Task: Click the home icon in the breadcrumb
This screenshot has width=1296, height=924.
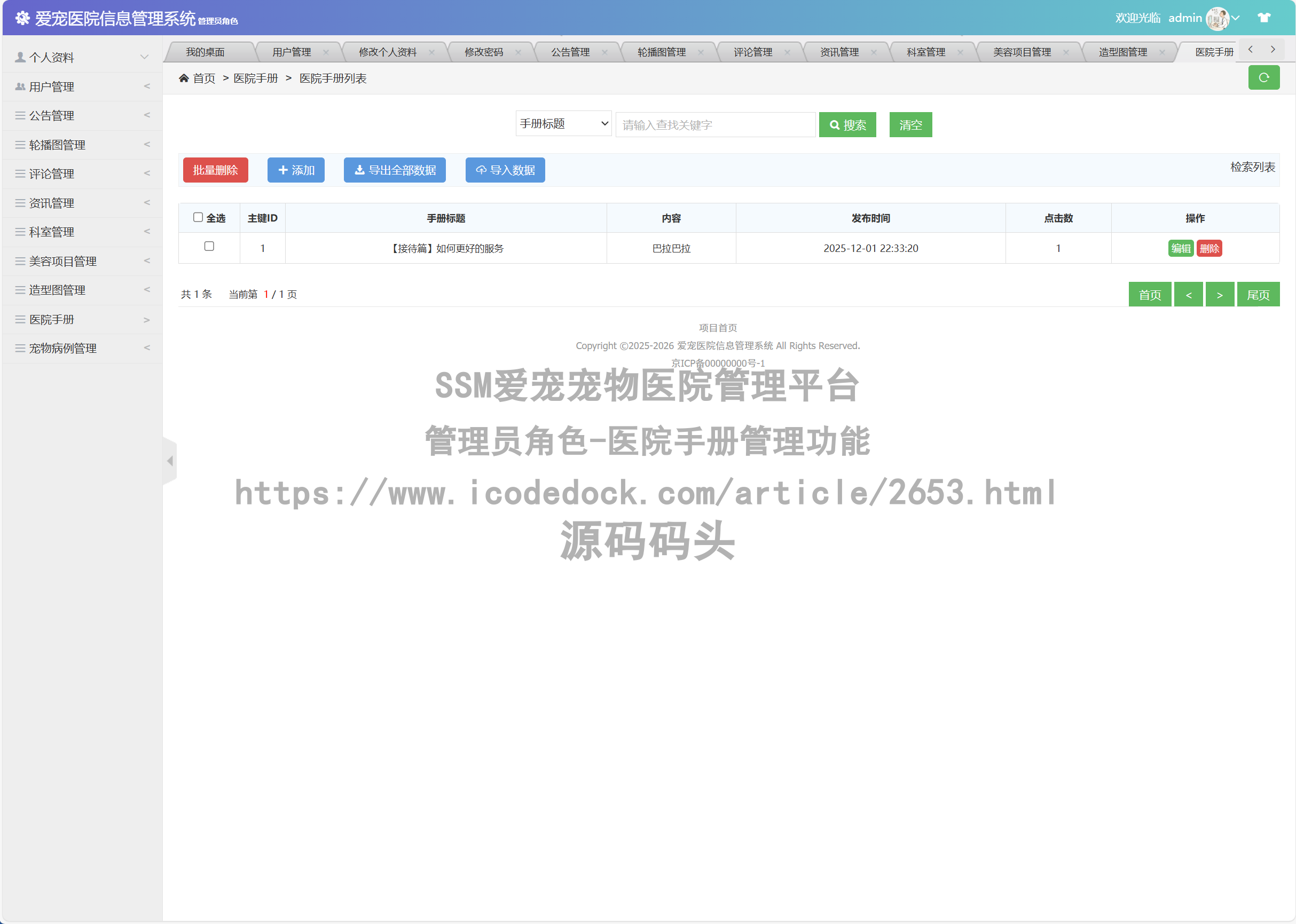Action: pos(183,77)
